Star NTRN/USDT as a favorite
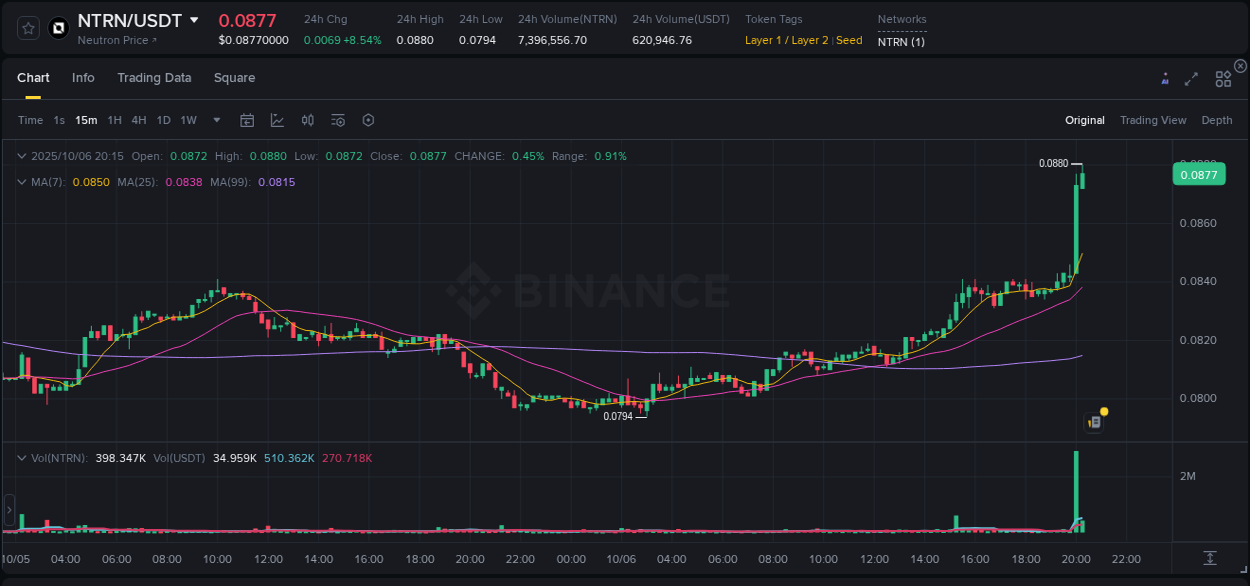Image resolution: width=1250 pixels, height=586 pixels. pyautogui.click(x=27, y=27)
